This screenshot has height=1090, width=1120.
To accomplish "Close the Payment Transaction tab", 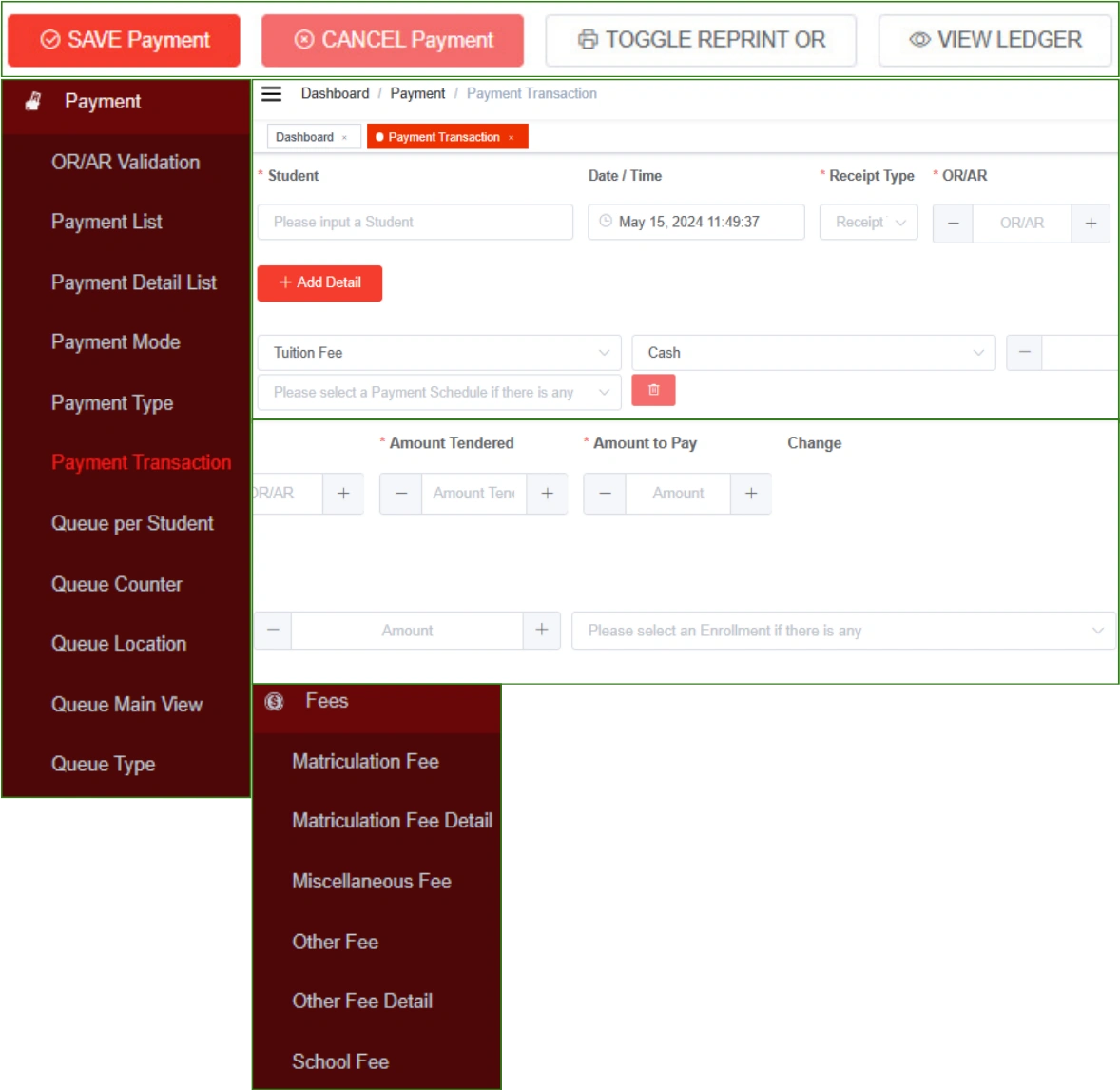I will (x=512, y=138).
